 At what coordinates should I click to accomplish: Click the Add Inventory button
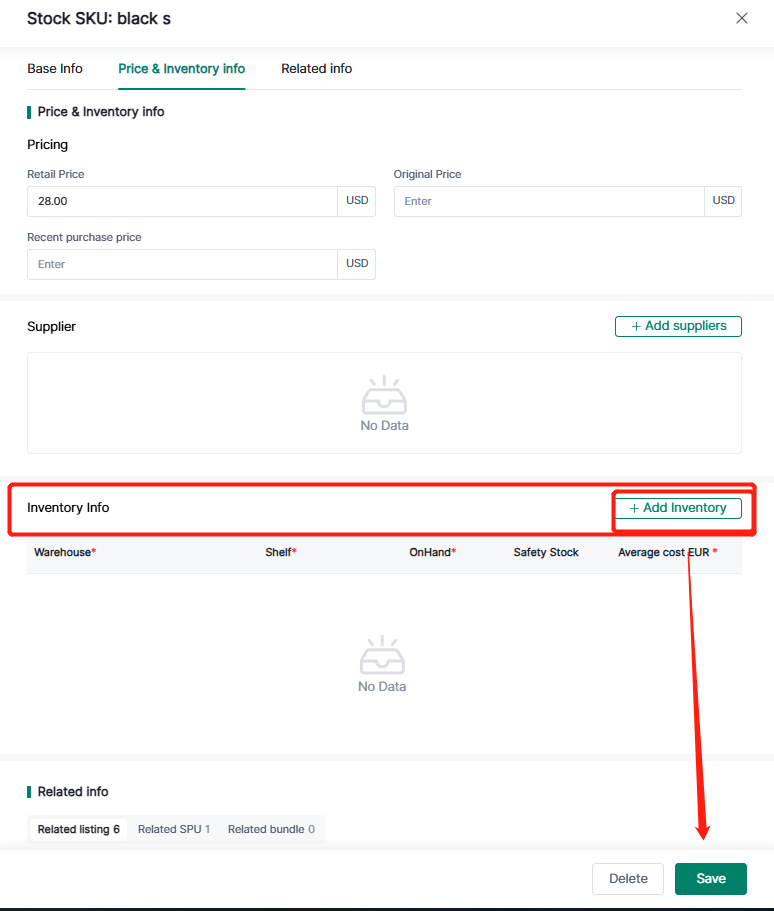point(678,508)
